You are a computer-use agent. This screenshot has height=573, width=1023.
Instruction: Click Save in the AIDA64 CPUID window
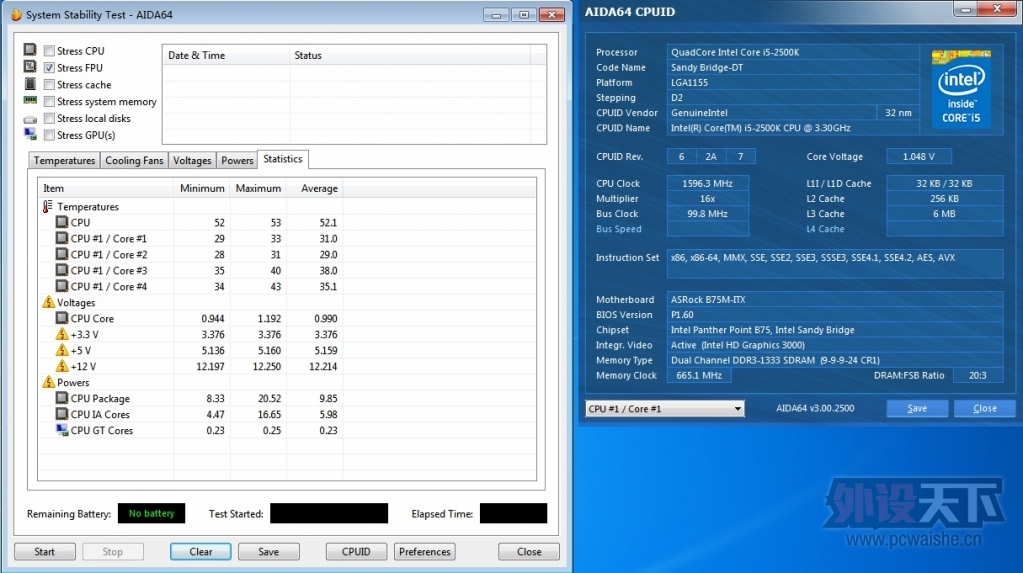point(917,409)
